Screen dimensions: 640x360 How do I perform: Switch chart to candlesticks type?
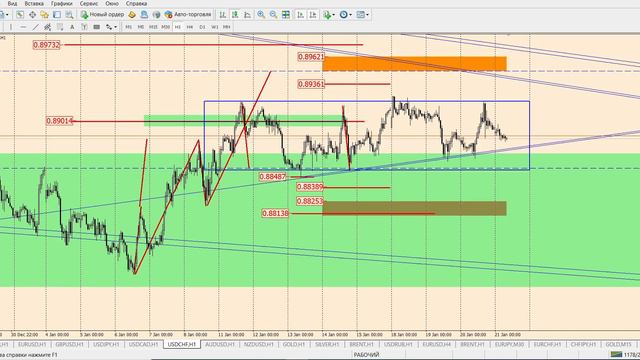235,15
